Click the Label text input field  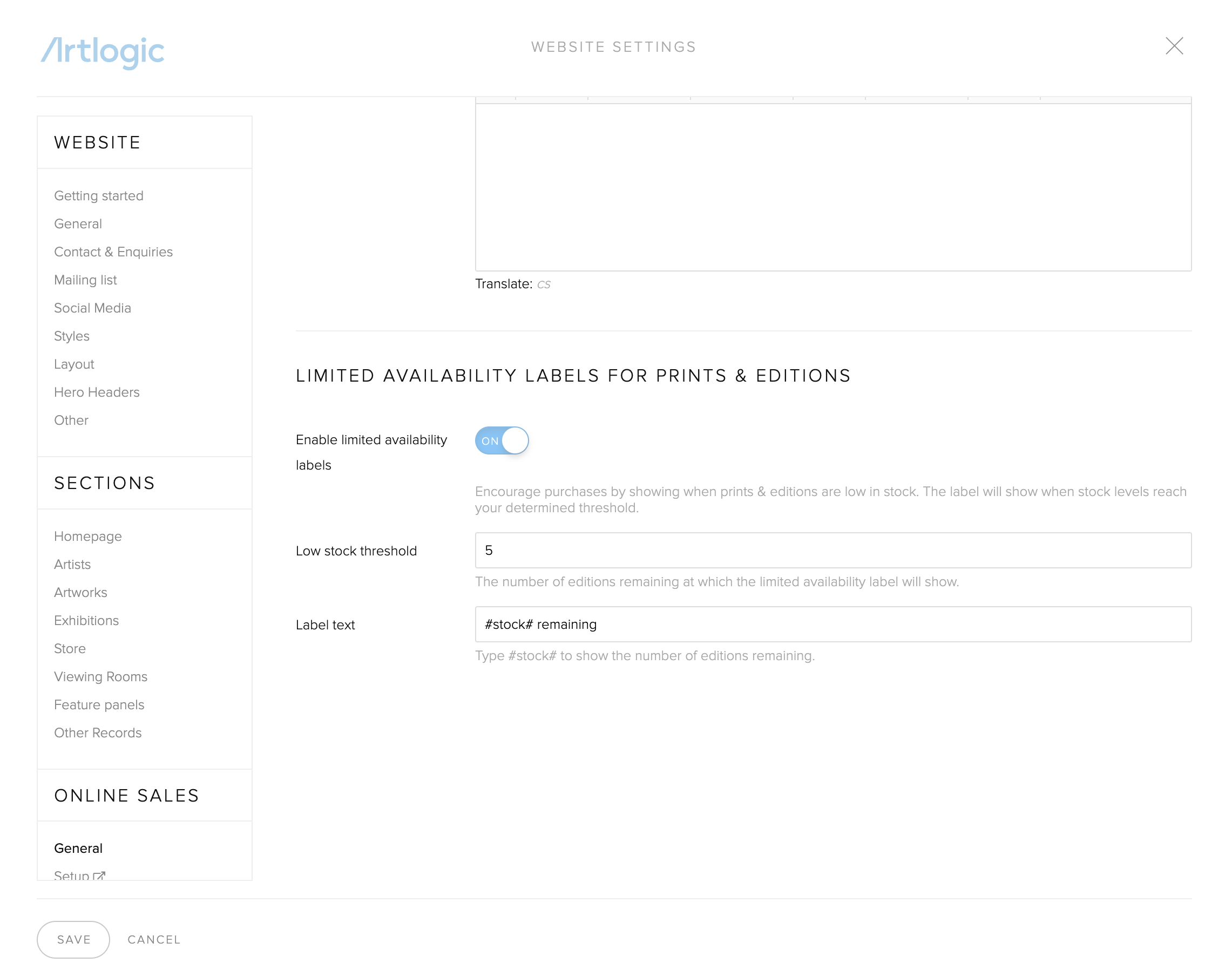tap(832, 624)
